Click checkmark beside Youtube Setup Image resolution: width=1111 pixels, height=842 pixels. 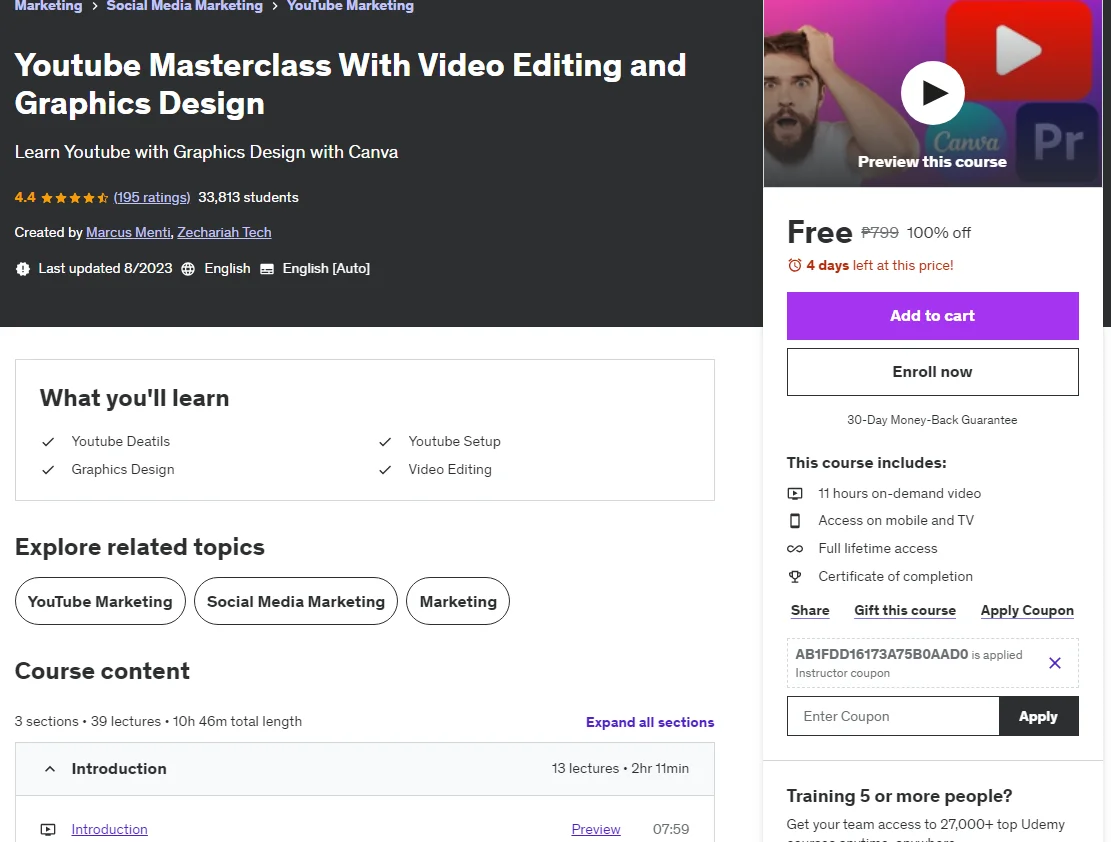tap(385, 442)
